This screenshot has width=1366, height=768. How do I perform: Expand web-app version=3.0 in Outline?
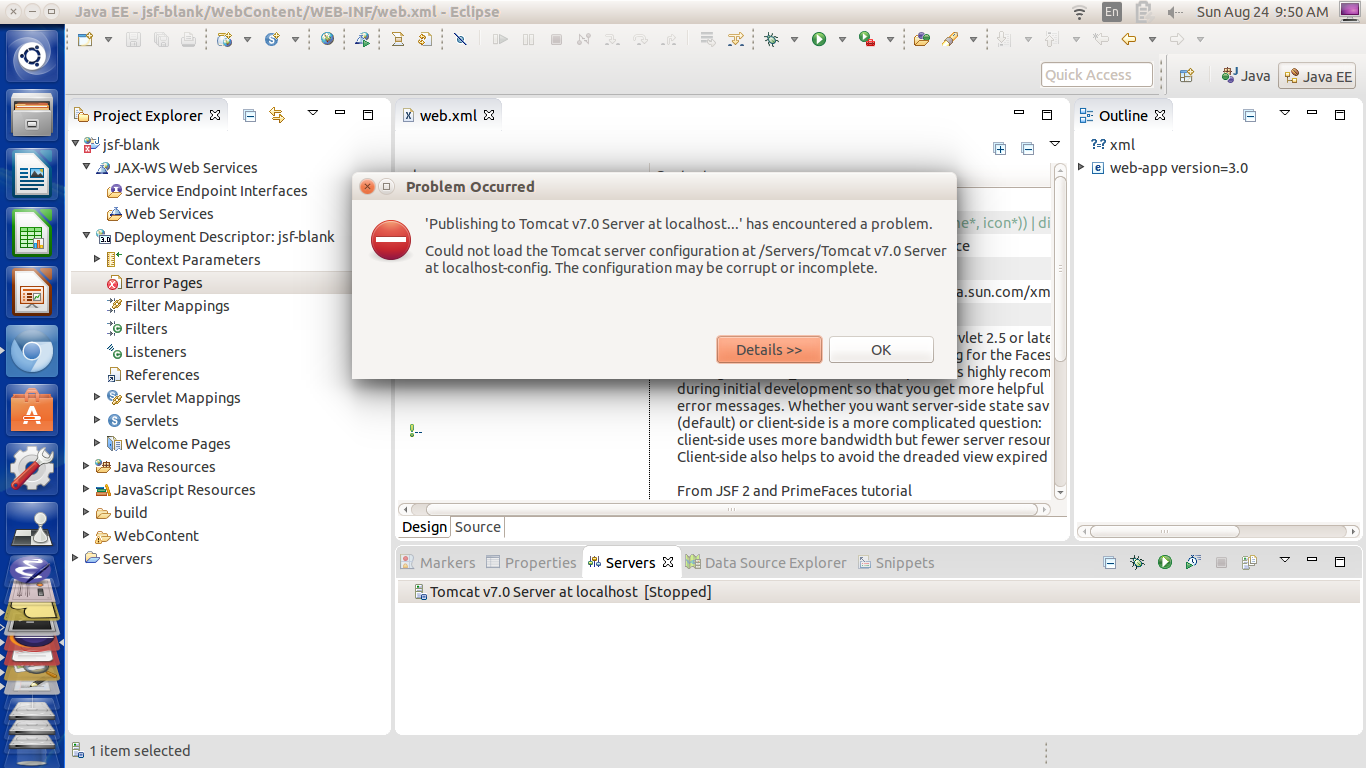(1082, 167)
